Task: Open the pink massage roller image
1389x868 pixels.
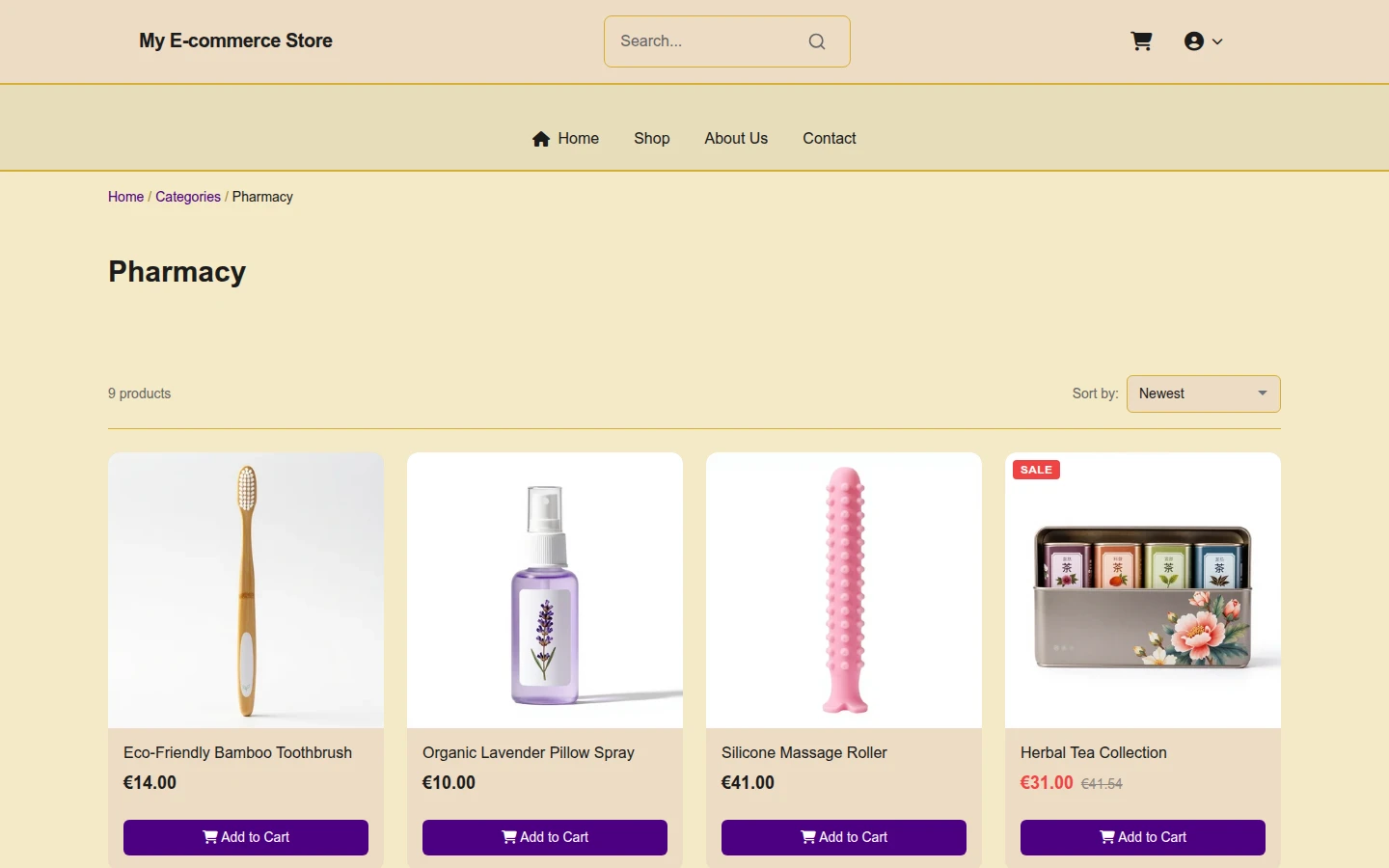Action: coord(844,590)
